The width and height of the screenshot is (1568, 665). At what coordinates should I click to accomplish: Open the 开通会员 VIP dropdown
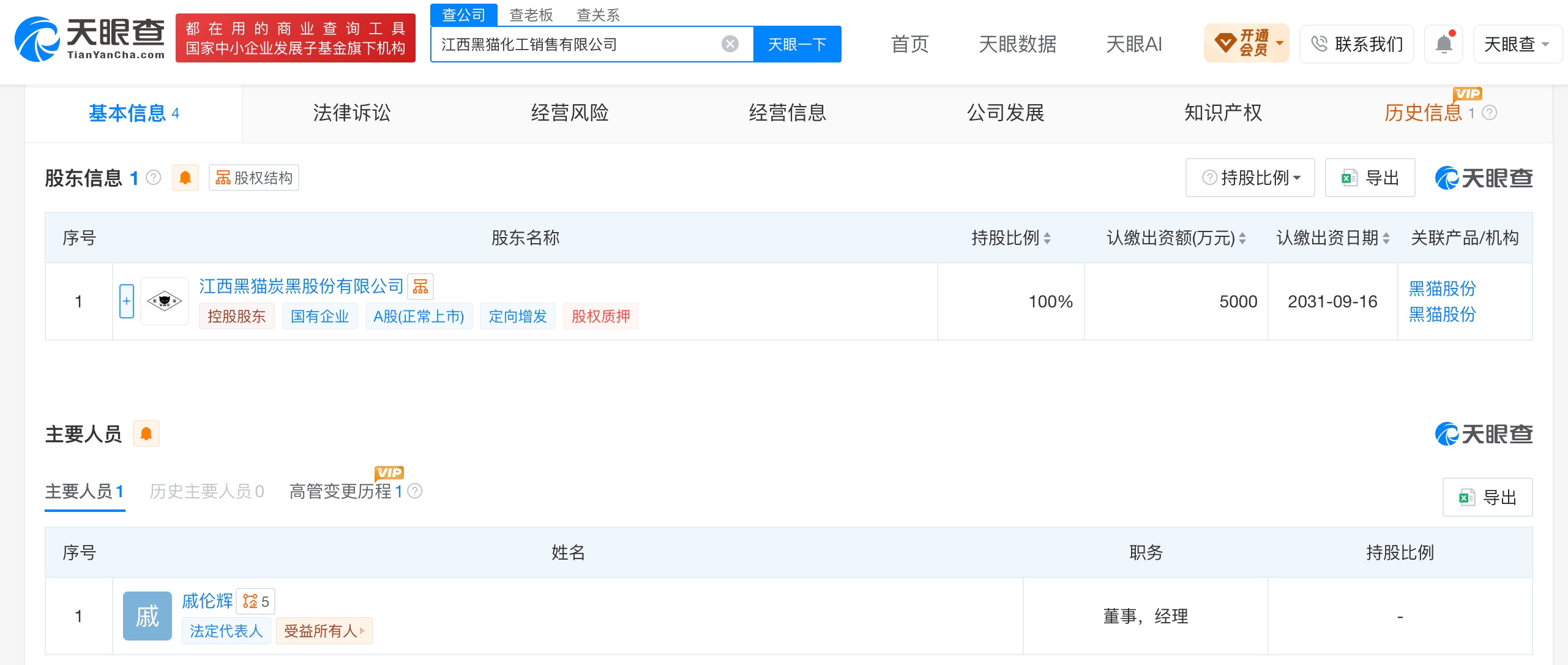(x=1247, y=43)
